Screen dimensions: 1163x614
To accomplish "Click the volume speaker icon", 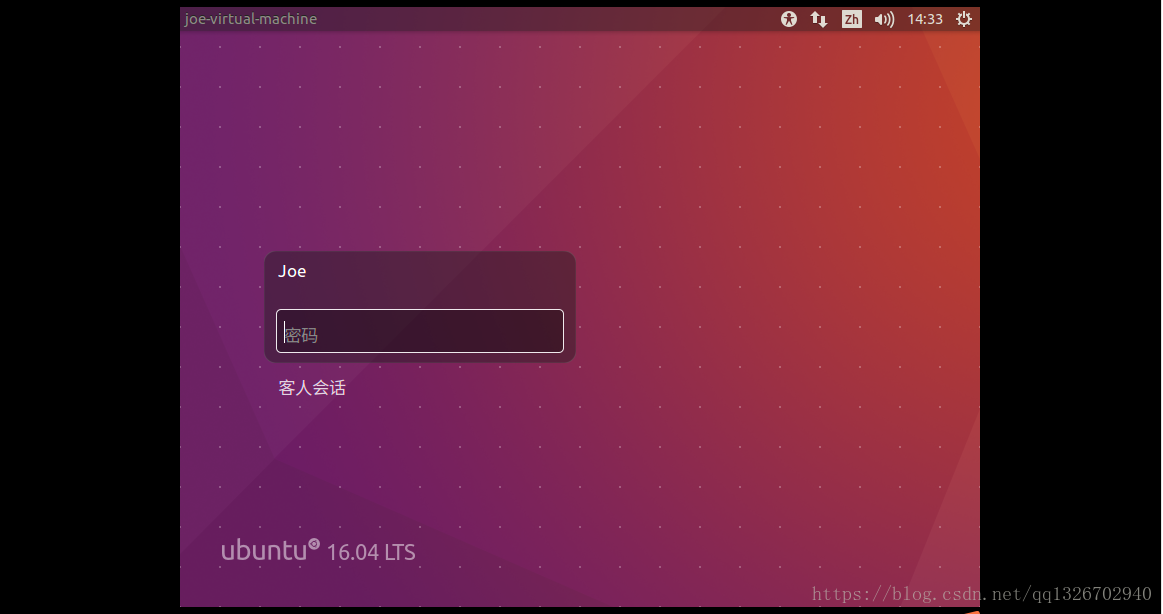I will [884, 19].
